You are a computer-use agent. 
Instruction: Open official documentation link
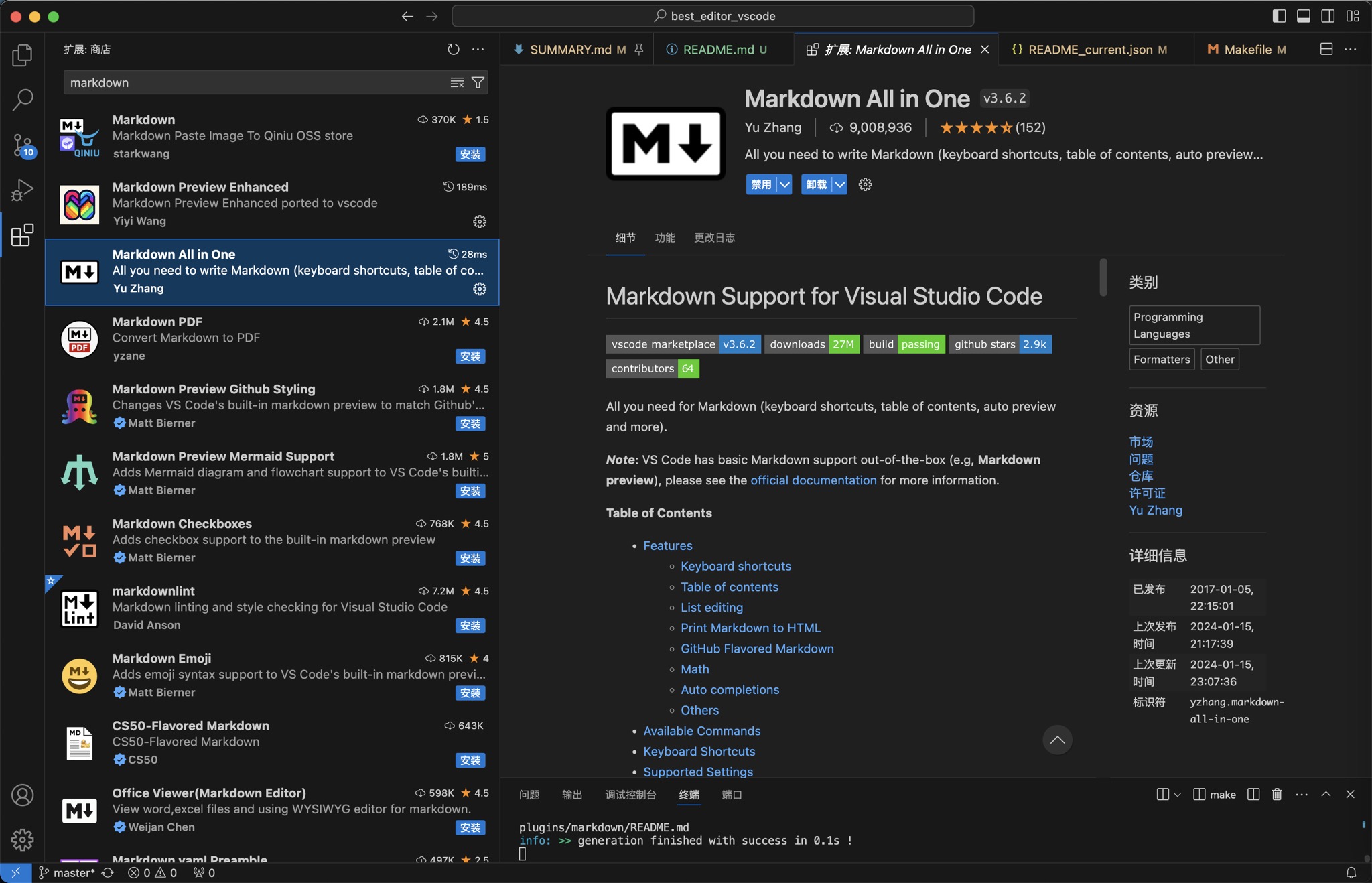coord(813,480)
